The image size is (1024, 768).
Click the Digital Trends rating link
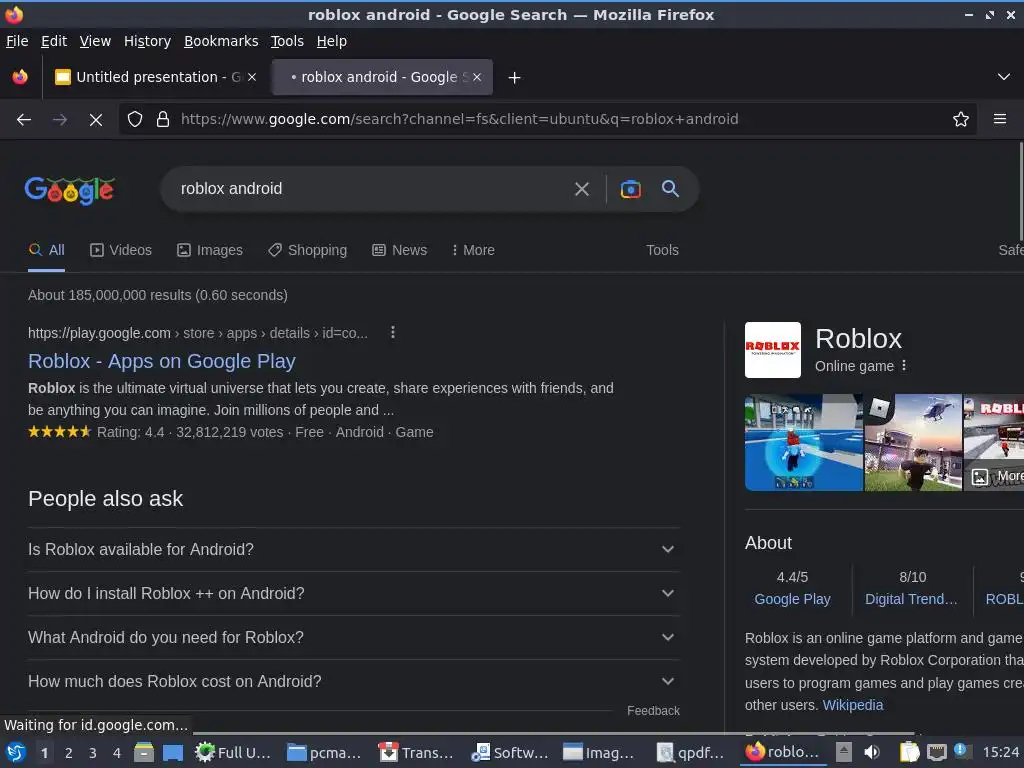click(911, 599)
